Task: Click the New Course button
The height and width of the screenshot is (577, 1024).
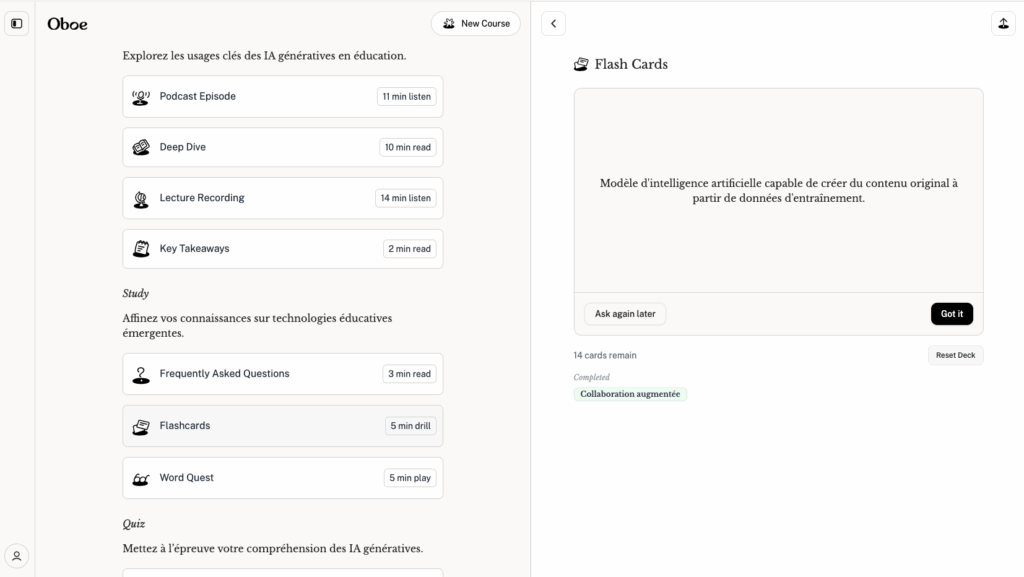Action: 476,23
